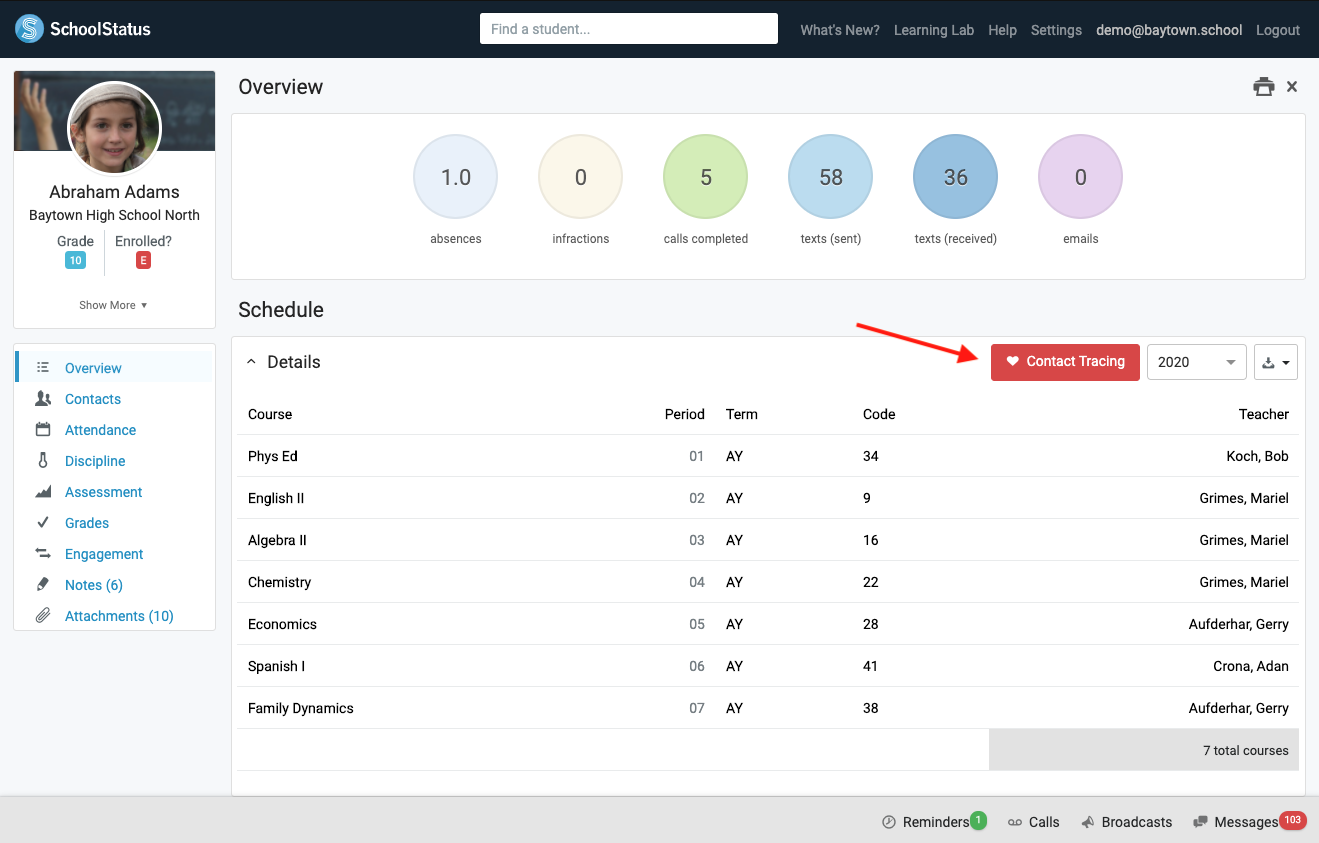This screenshot has width=1319, height=843.
Task: Click the print icon in Overview header
Action: pos(1264,87)
